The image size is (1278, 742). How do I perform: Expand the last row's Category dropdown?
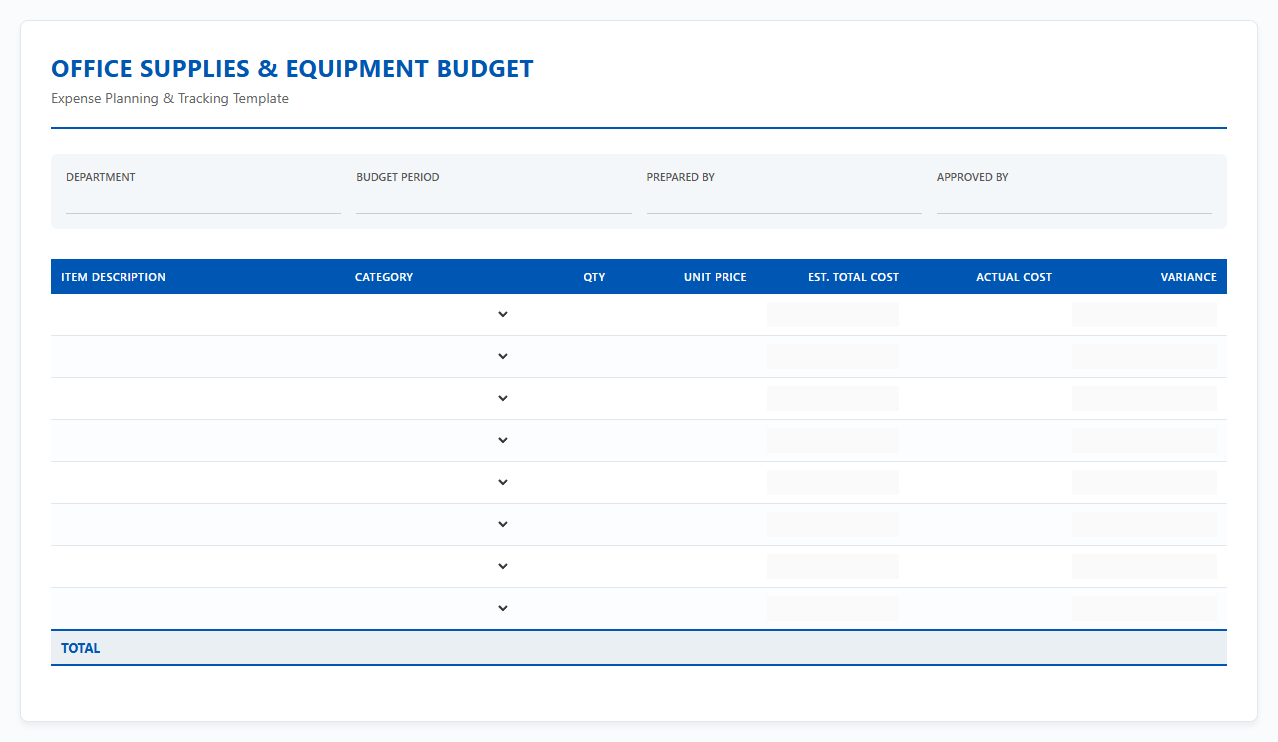(432, 608)
